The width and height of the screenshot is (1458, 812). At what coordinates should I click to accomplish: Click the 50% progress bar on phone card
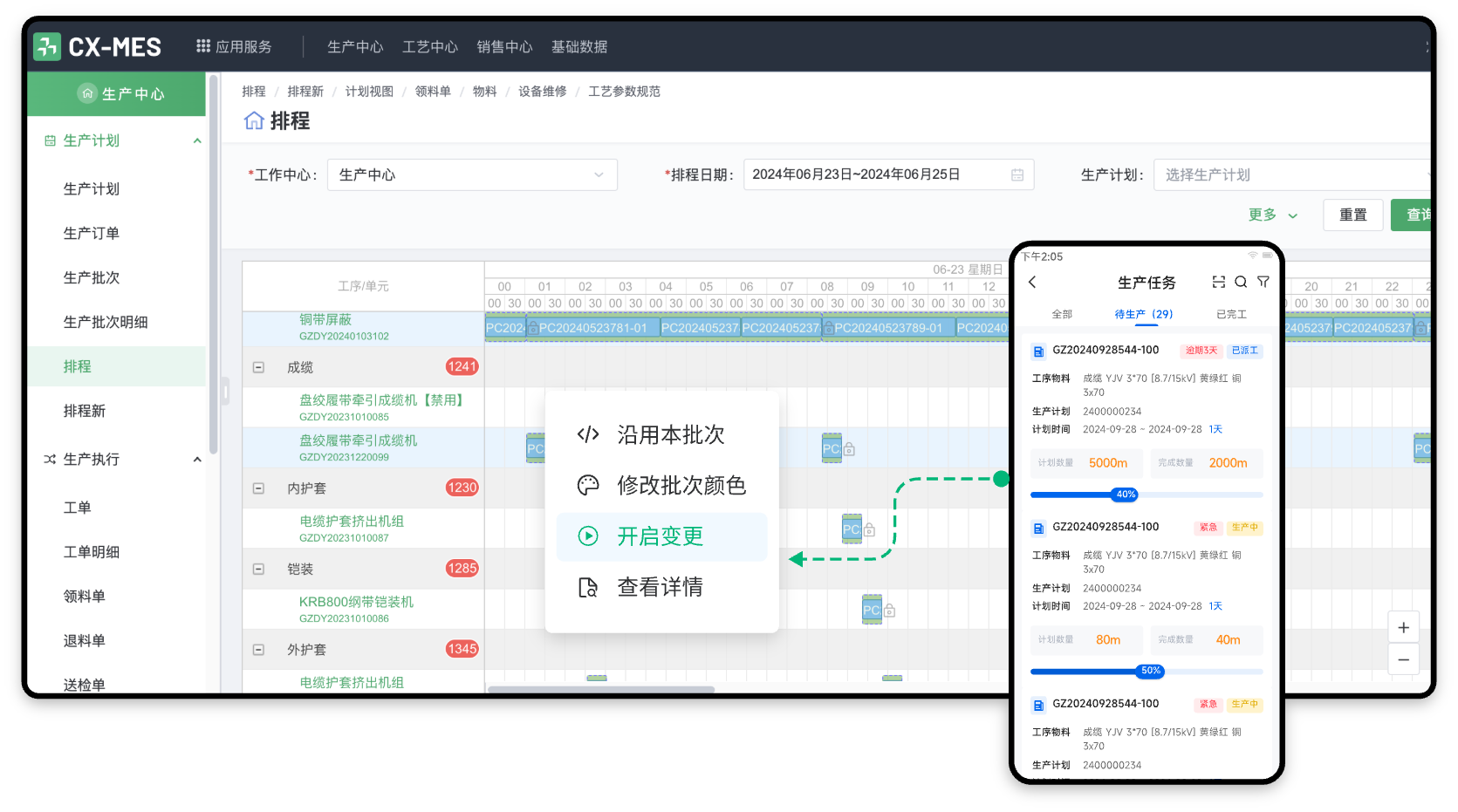click(x=1147, y=672)
